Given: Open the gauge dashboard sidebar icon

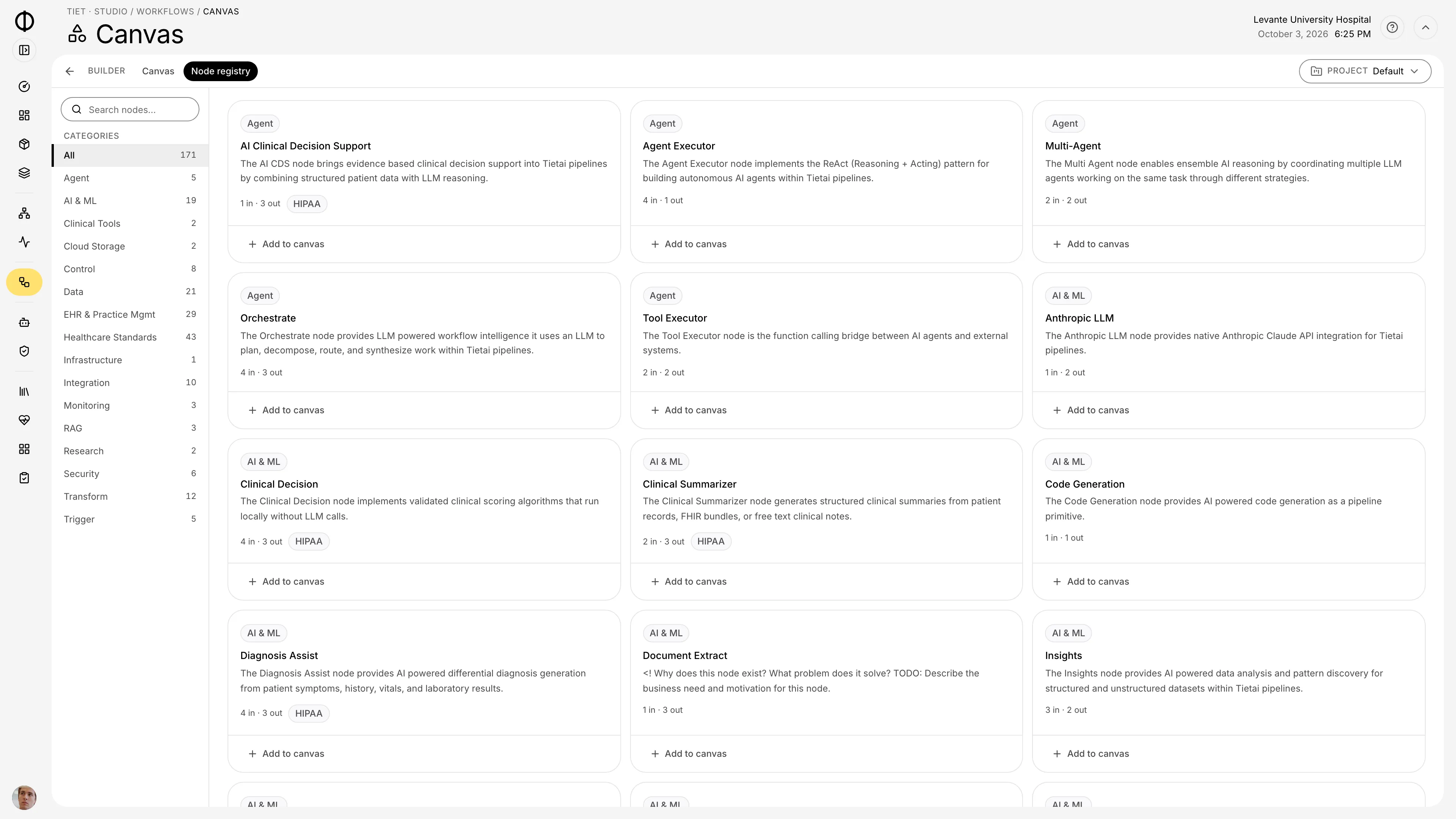Looking at the screenshot, I should tap(24, 86).
